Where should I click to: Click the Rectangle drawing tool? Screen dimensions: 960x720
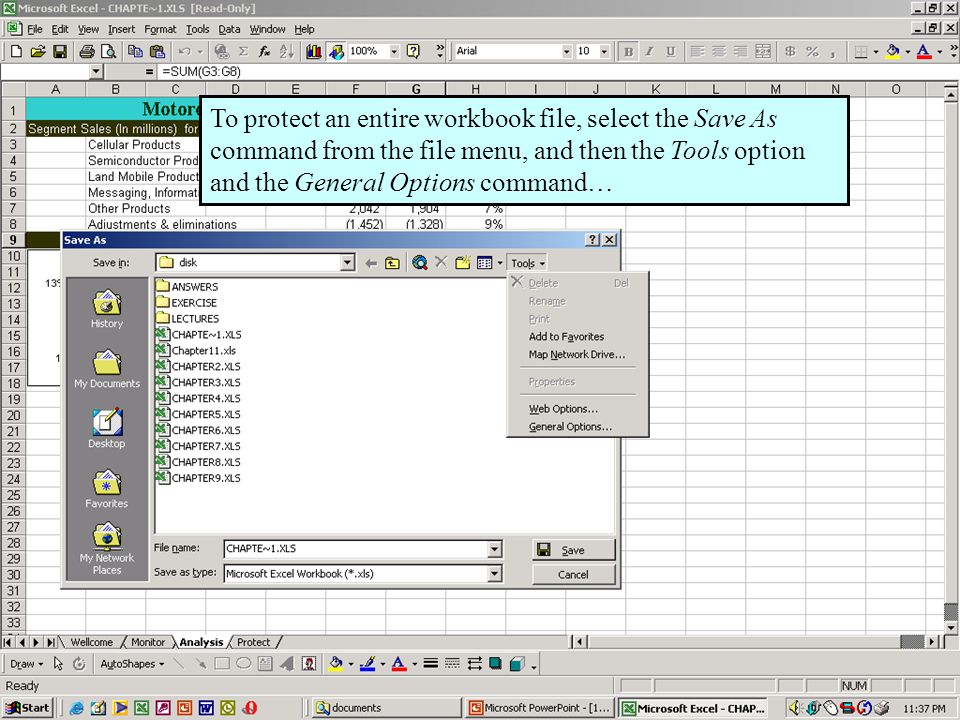(x=222, y=664)
